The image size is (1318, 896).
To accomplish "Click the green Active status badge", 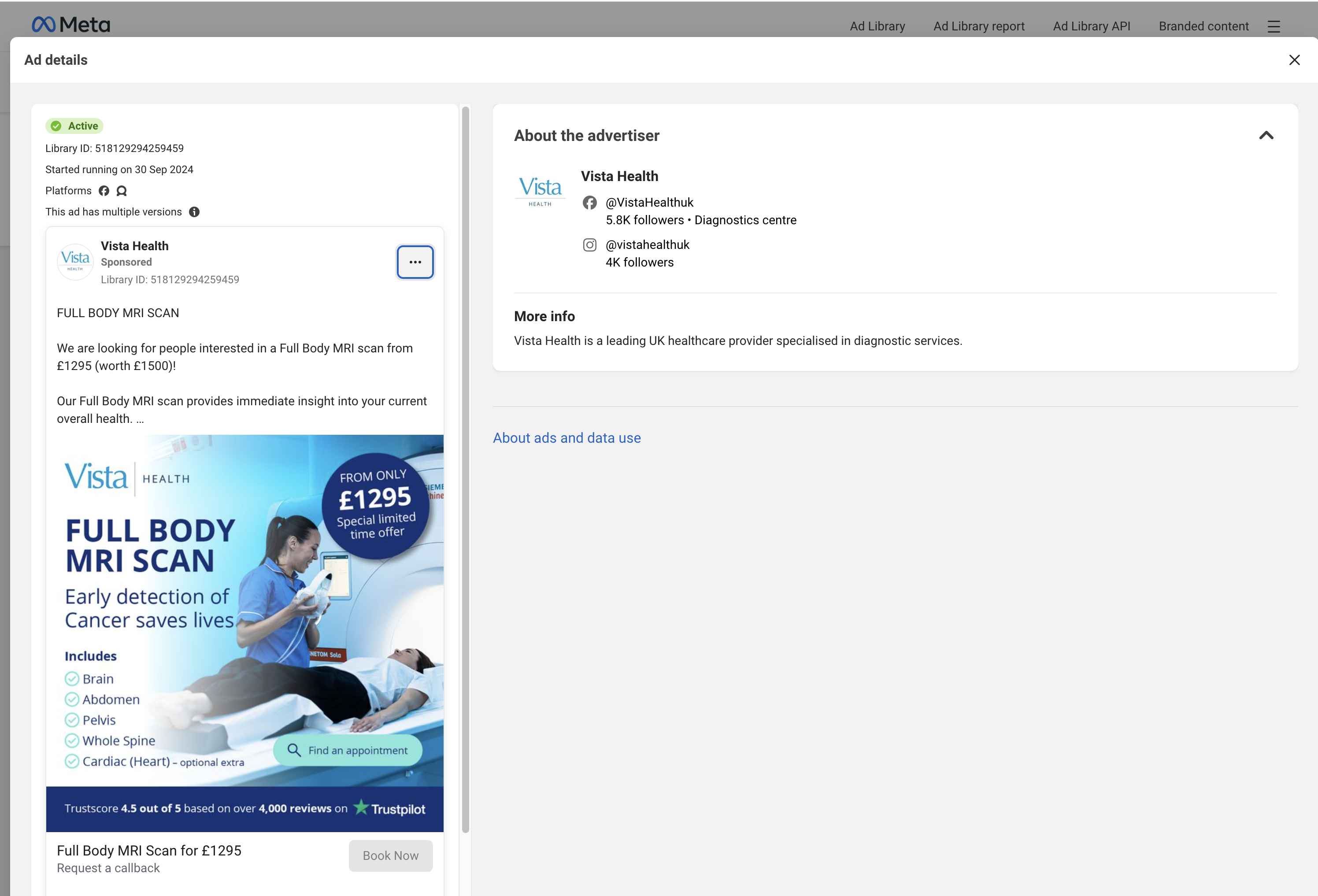I will 74,126.
